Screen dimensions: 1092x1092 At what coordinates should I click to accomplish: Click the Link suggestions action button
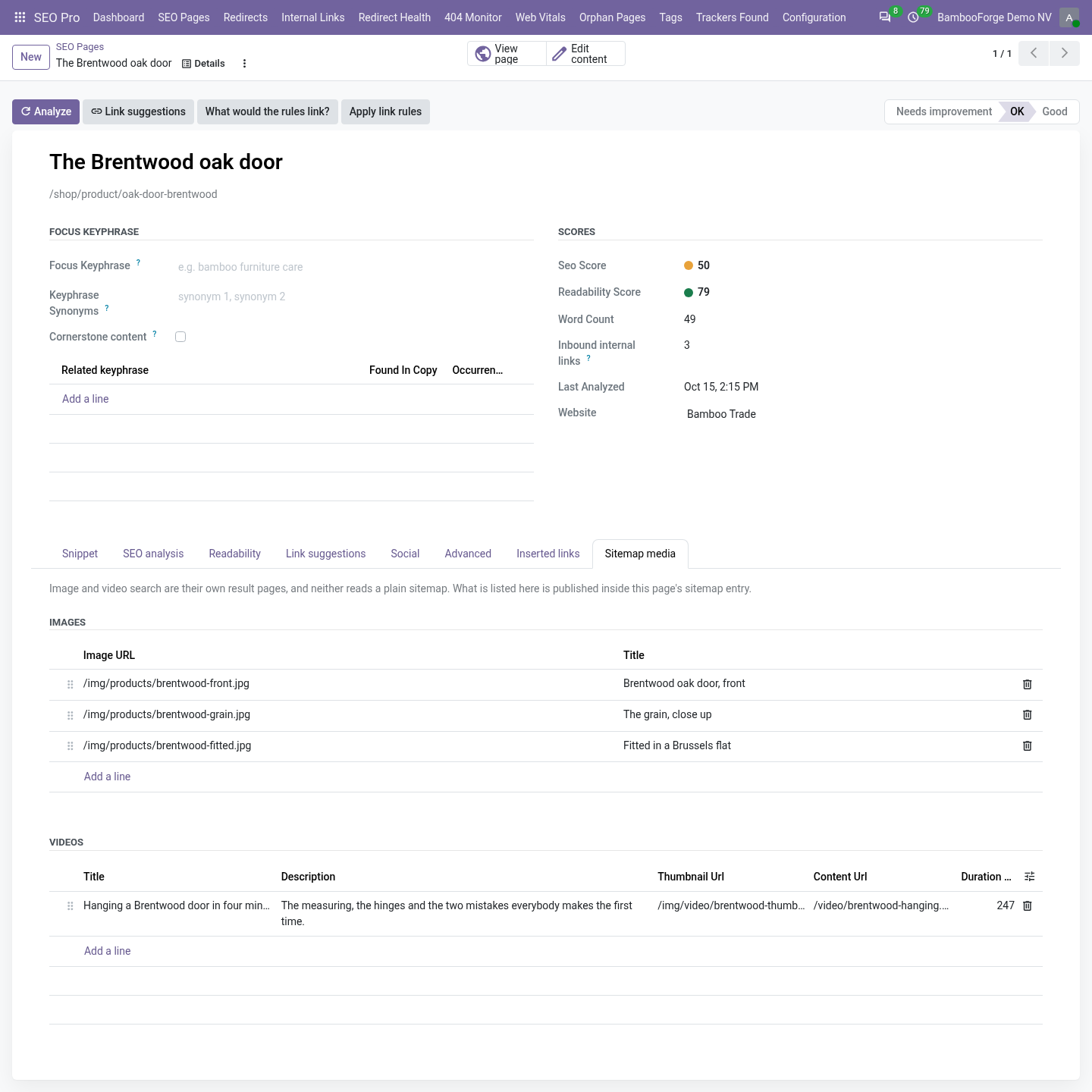click(x=138, y=111)
